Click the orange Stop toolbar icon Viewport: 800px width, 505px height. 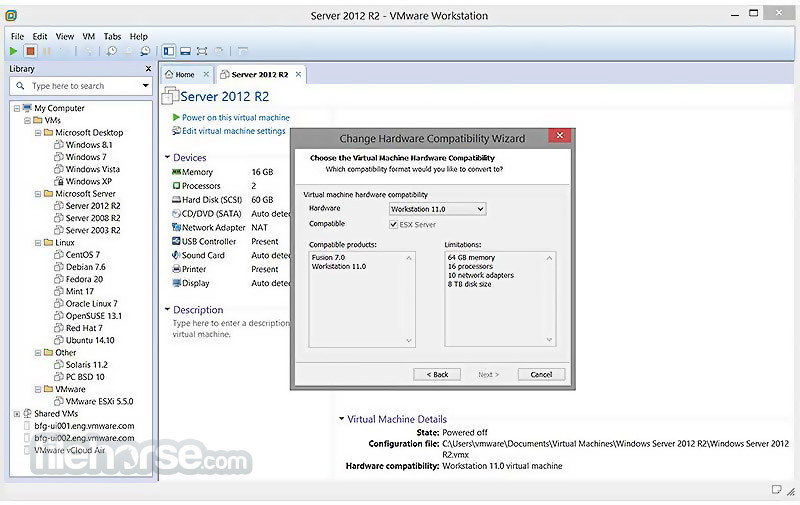30,51
